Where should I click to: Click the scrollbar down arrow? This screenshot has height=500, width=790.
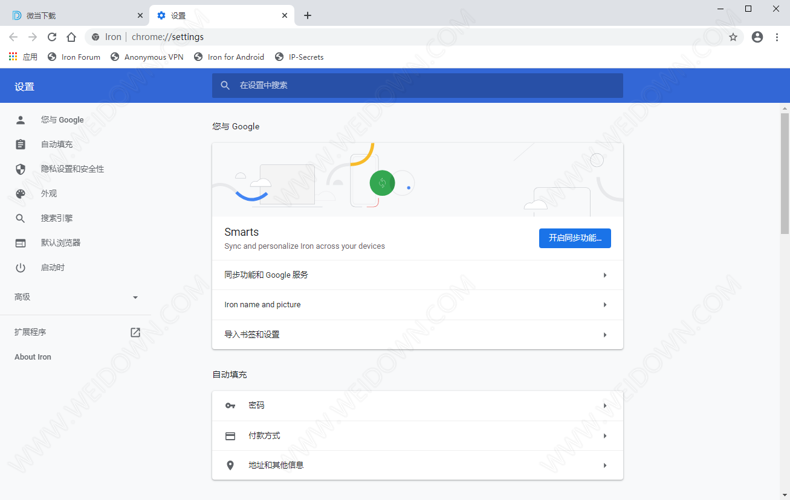click(784, 495)
